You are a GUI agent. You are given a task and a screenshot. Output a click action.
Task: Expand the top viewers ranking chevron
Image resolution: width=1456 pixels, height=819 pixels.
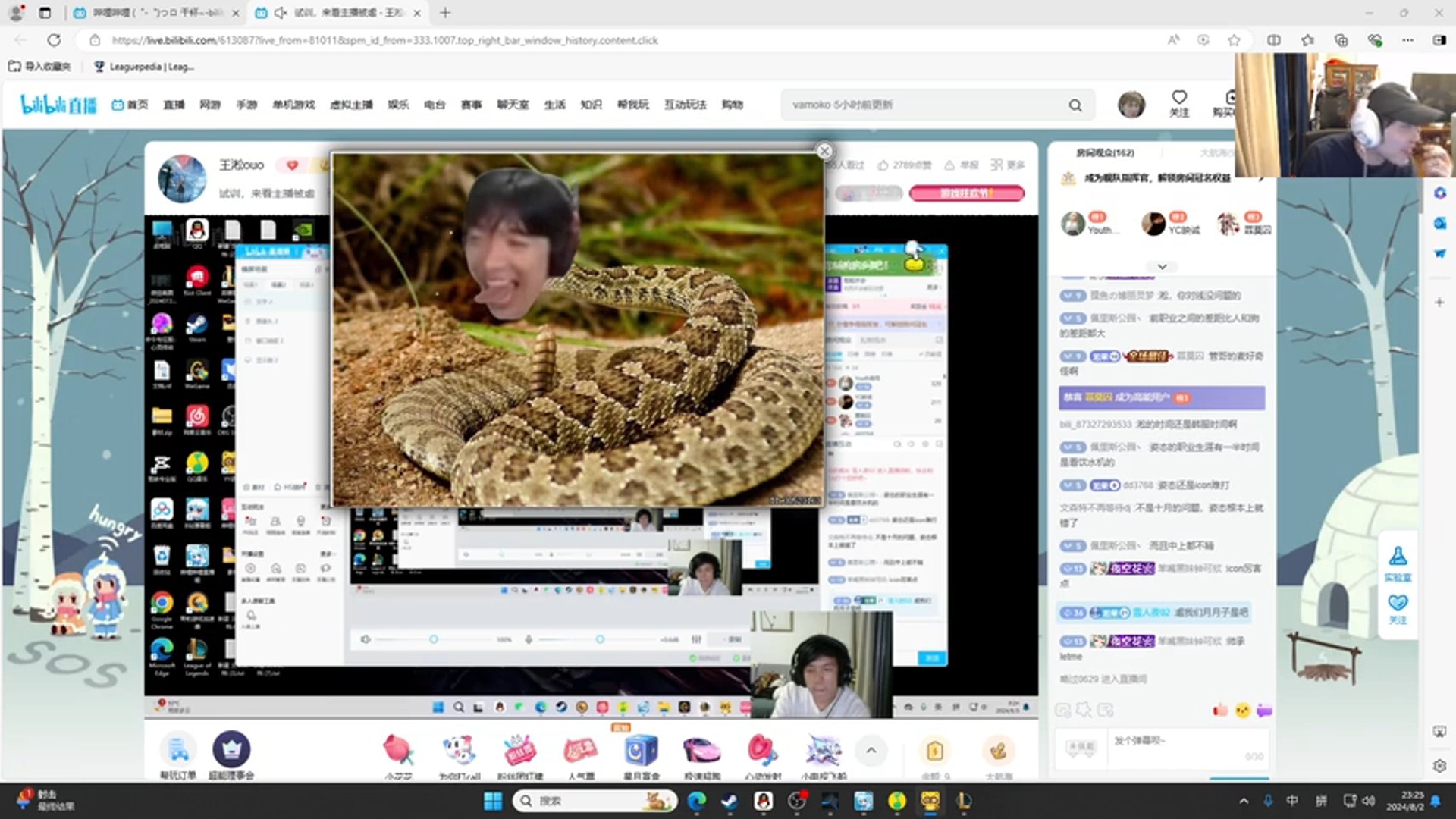click(1162, 266)
